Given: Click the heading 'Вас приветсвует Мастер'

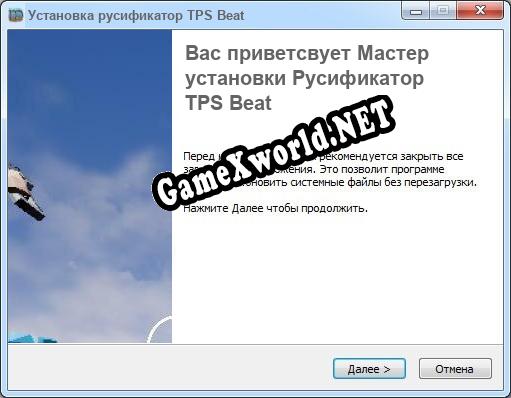Looking at the screenshot, I should click(x=307, y=53).
